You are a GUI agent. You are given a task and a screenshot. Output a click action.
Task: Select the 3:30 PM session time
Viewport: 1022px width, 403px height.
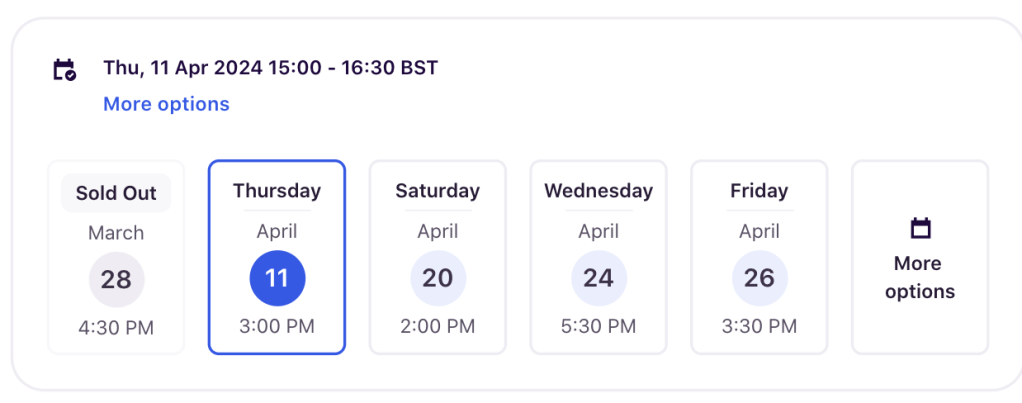(759, 326)
